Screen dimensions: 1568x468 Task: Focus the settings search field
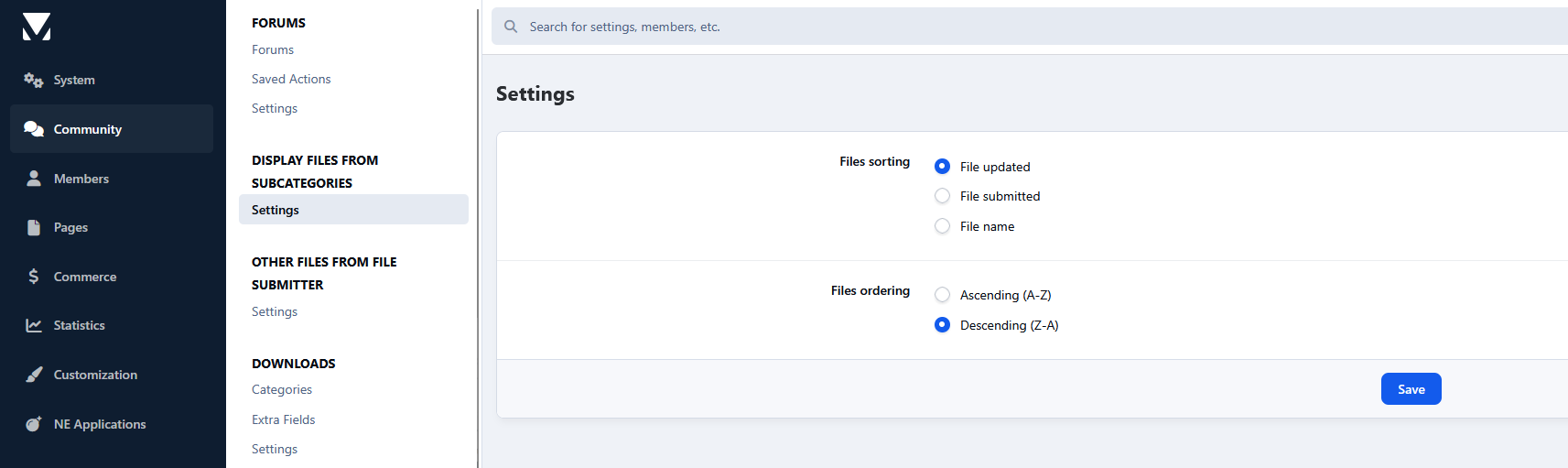(1007, 27)
